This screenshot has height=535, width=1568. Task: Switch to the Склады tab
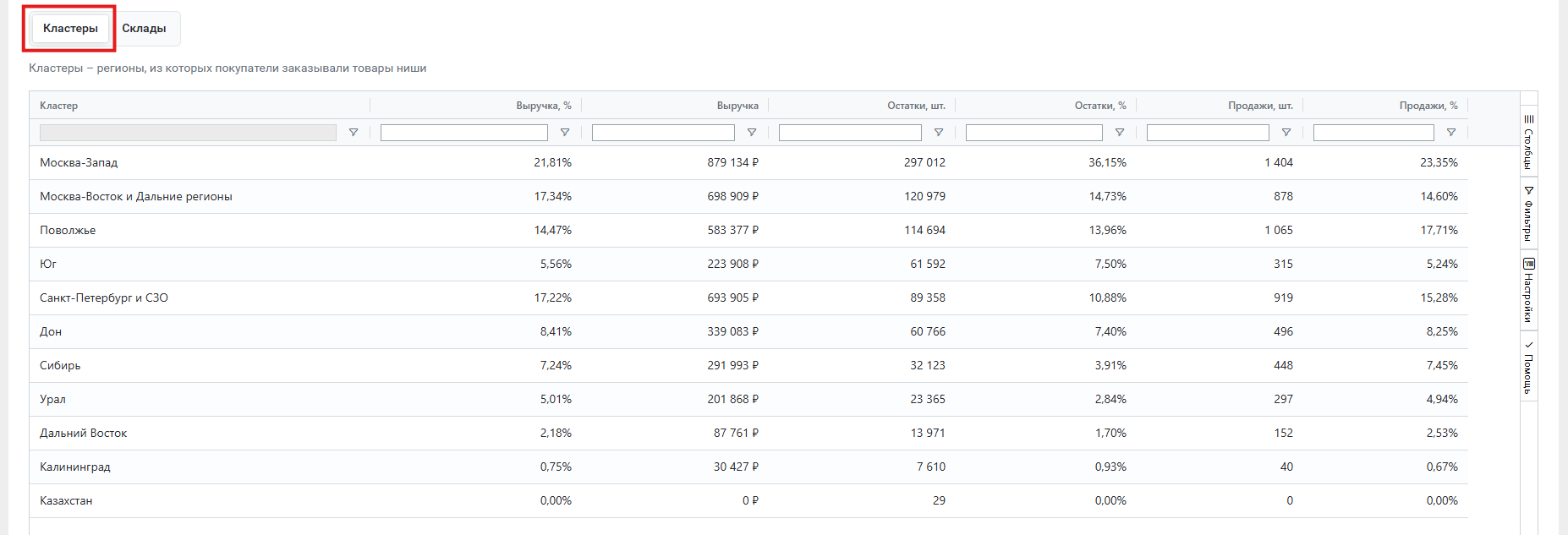[144, 29]
